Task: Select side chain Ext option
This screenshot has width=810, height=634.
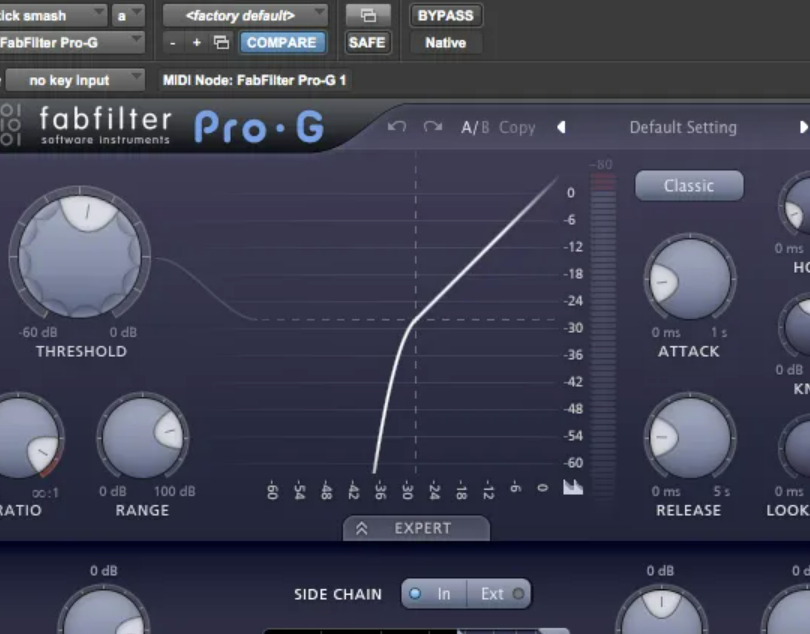Action: coord(500,594)
